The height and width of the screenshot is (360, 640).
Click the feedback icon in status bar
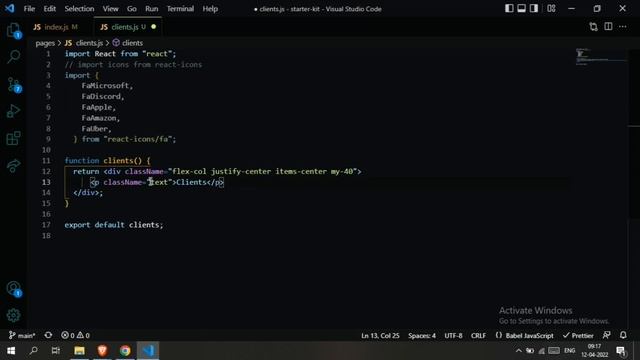click(607, 335)
